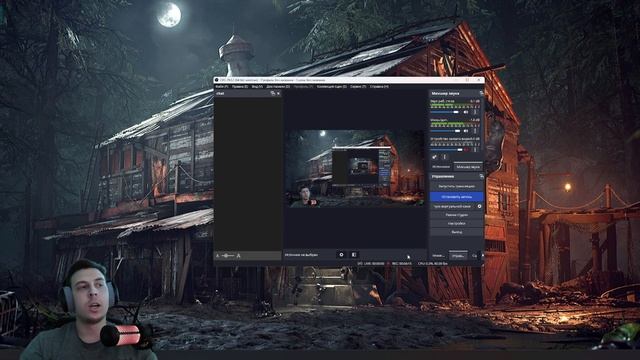Open the mixer toolbar menu dots

444,157
